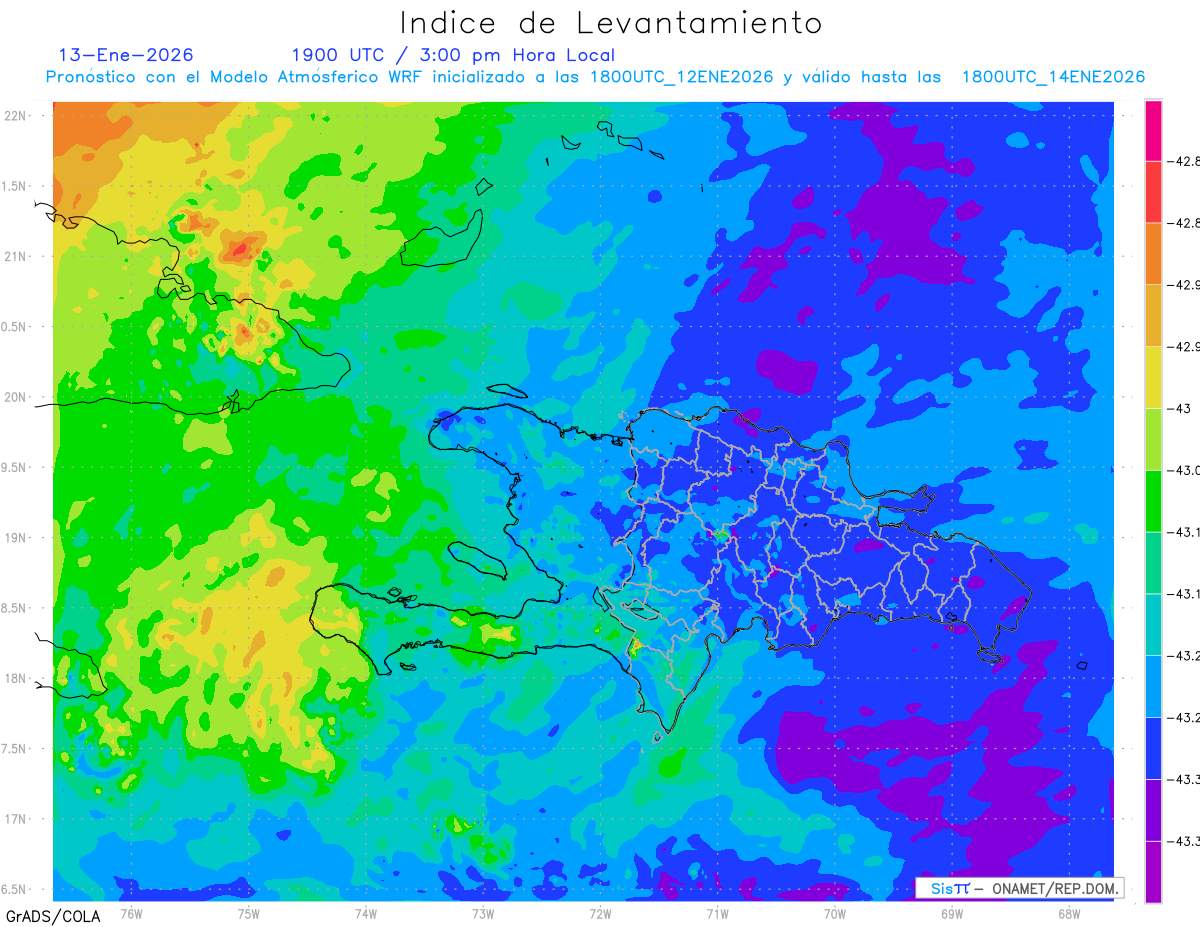Pick the yellow-green legend swatch

(x=1153, y=439)
